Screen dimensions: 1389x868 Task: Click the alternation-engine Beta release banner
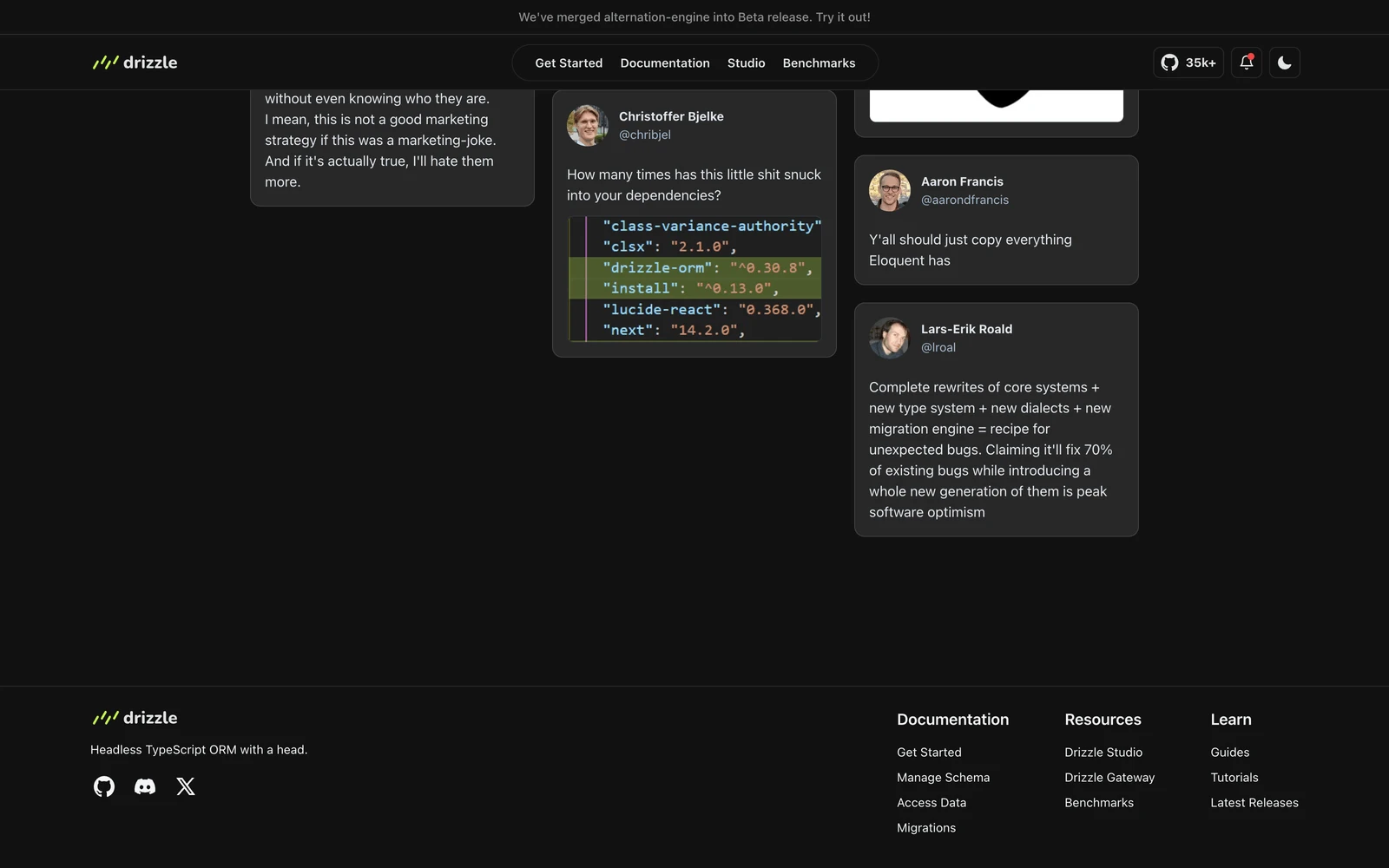point(694,16)
